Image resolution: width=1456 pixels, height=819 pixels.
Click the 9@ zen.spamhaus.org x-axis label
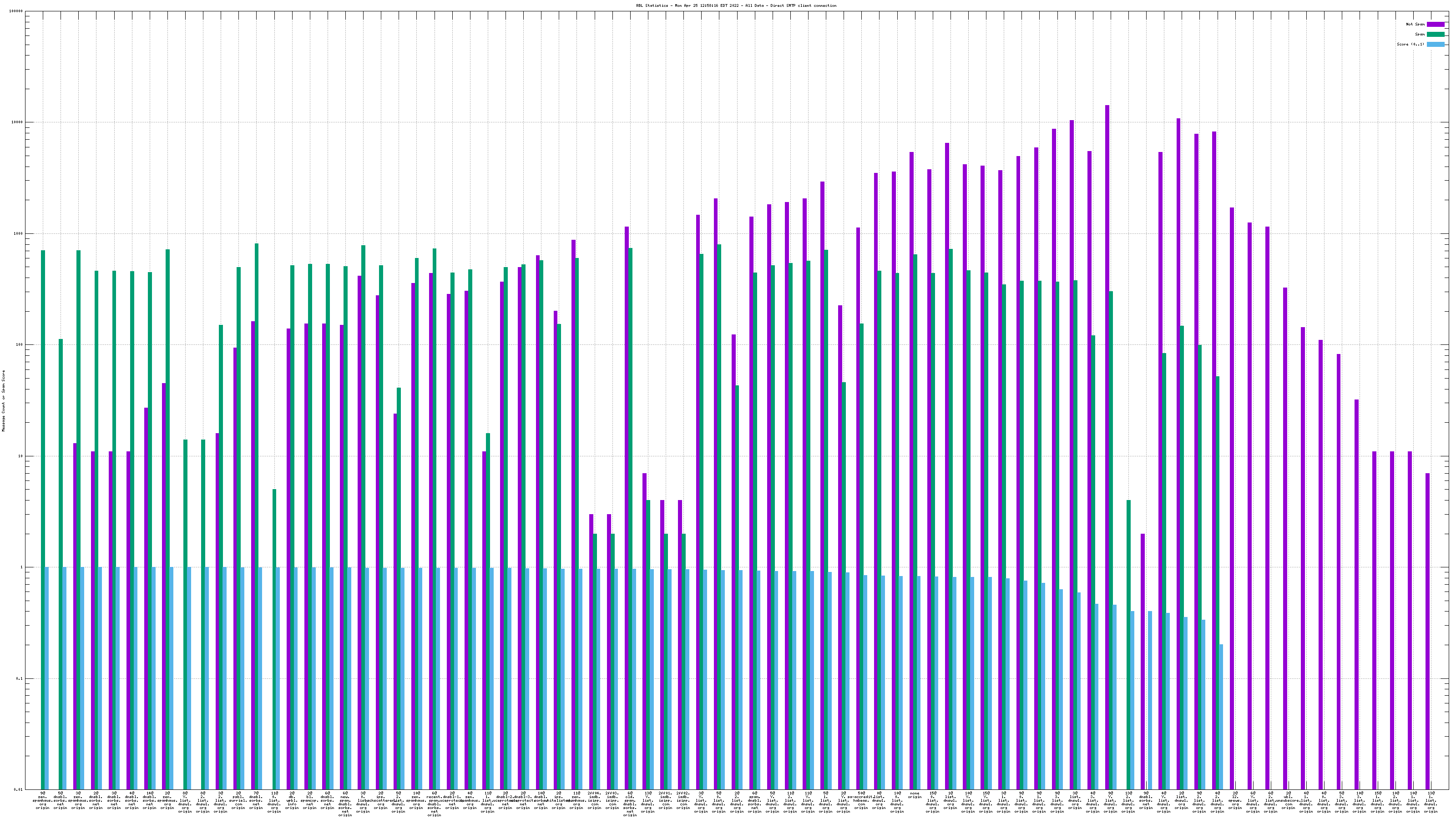pos(42,800)
